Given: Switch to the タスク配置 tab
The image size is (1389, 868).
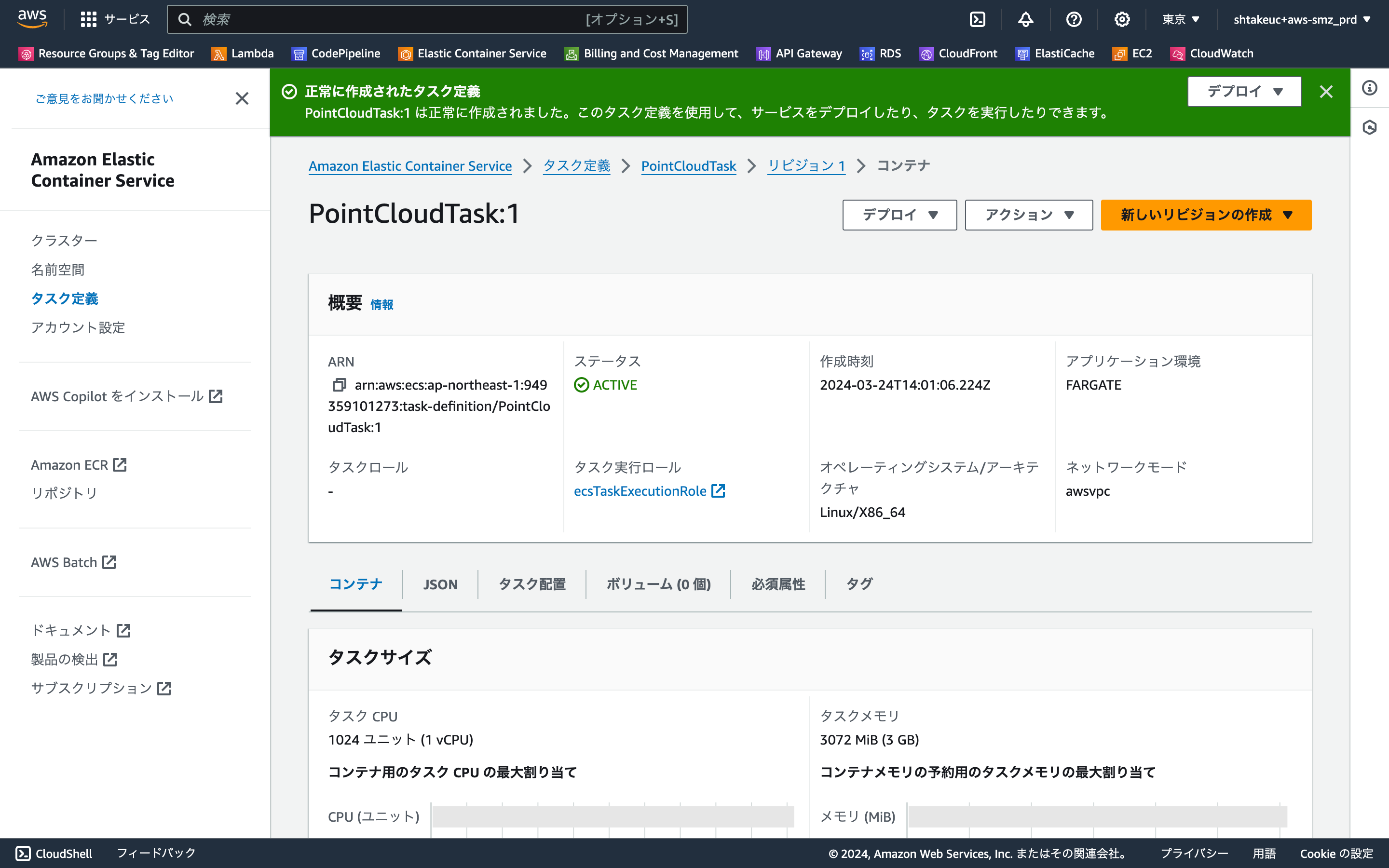Looking at the screenshot, I should (x=531, y=584).
